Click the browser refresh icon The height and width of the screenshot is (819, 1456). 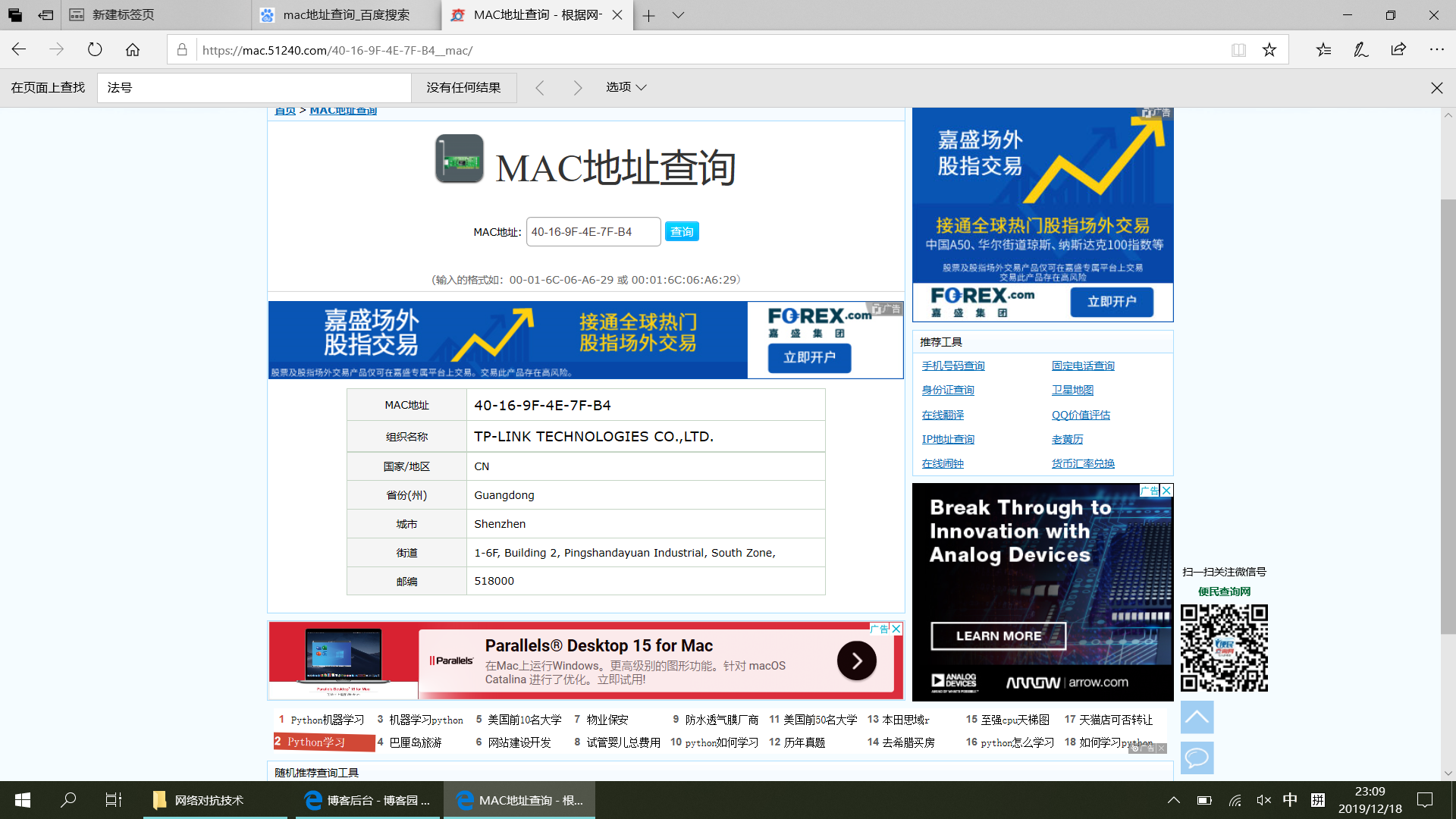click(x=95, y=50)
